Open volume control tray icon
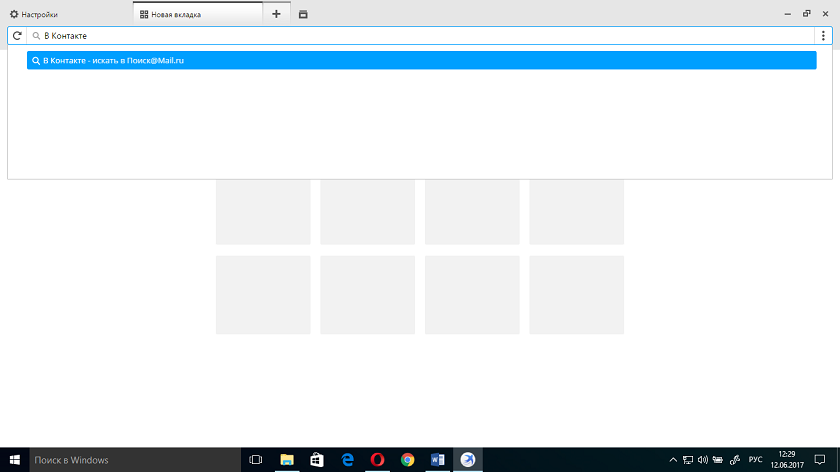Screen dimensions: 840x472 (702, 460)
